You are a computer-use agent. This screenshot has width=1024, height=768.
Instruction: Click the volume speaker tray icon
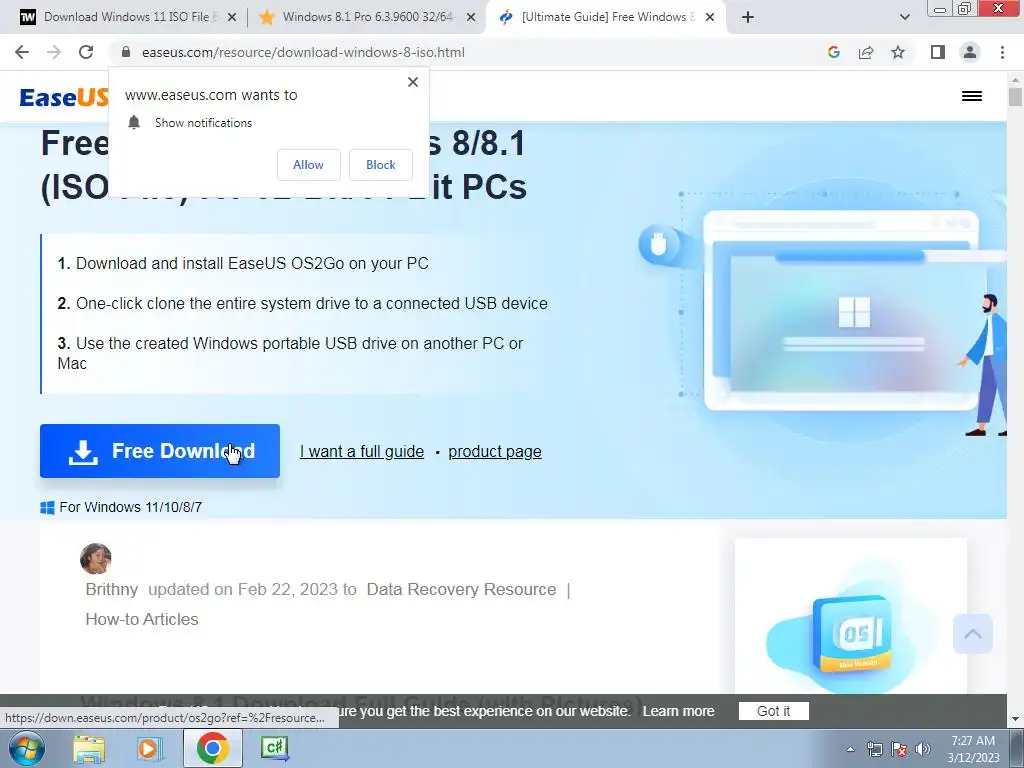(x=923, y=749)
